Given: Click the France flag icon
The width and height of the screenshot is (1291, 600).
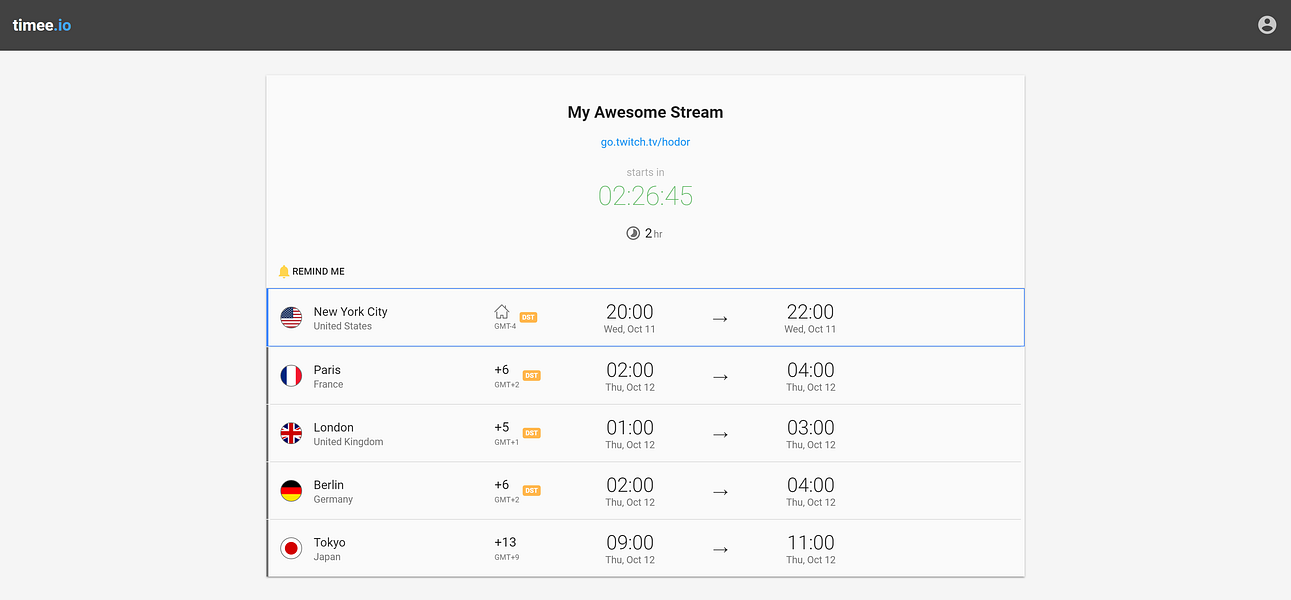Looking at the screenshot, I should [291, 376].
